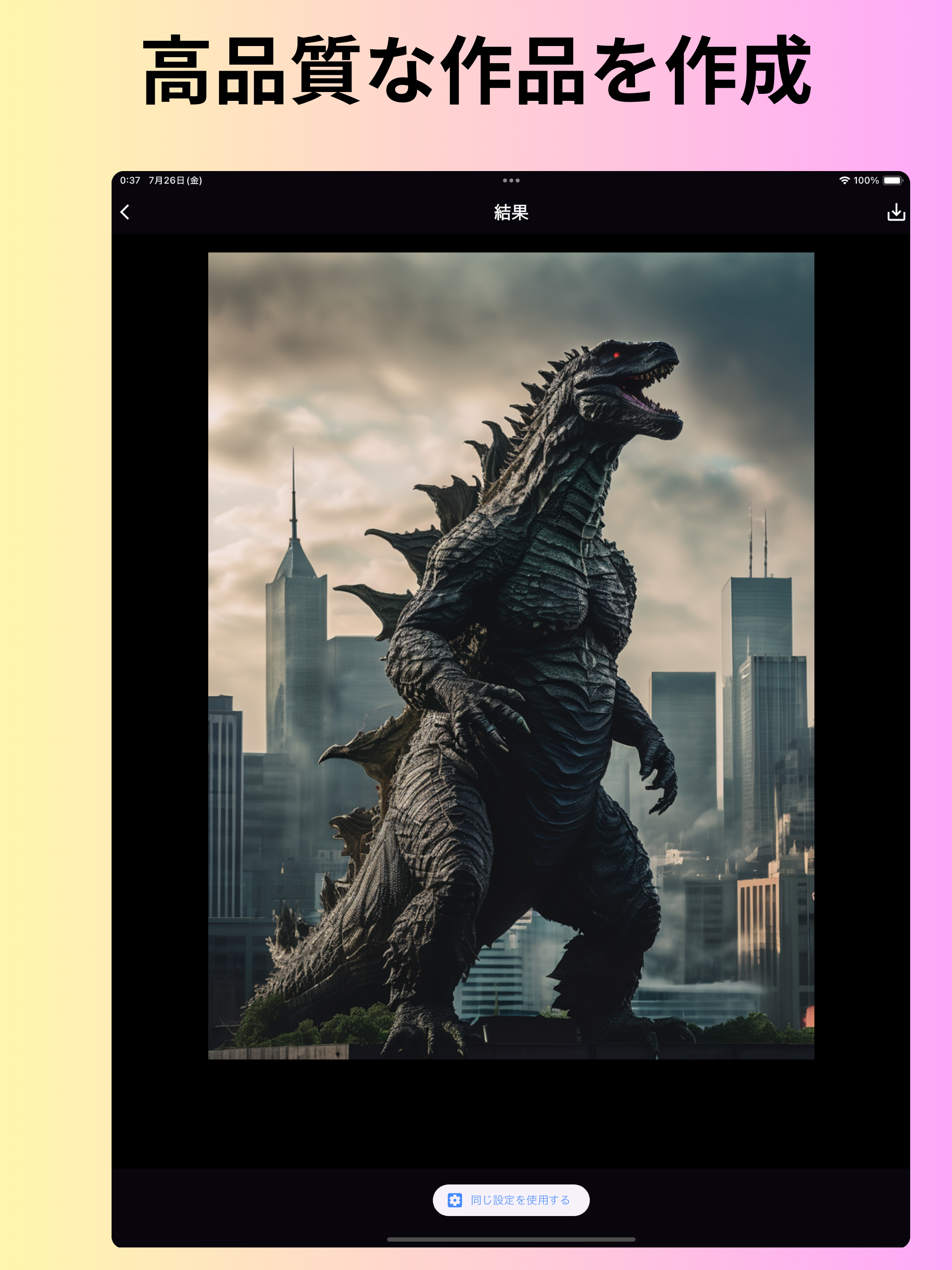
Task: Click the 高品質な作品を作成 headline
Action: [476, 70]
